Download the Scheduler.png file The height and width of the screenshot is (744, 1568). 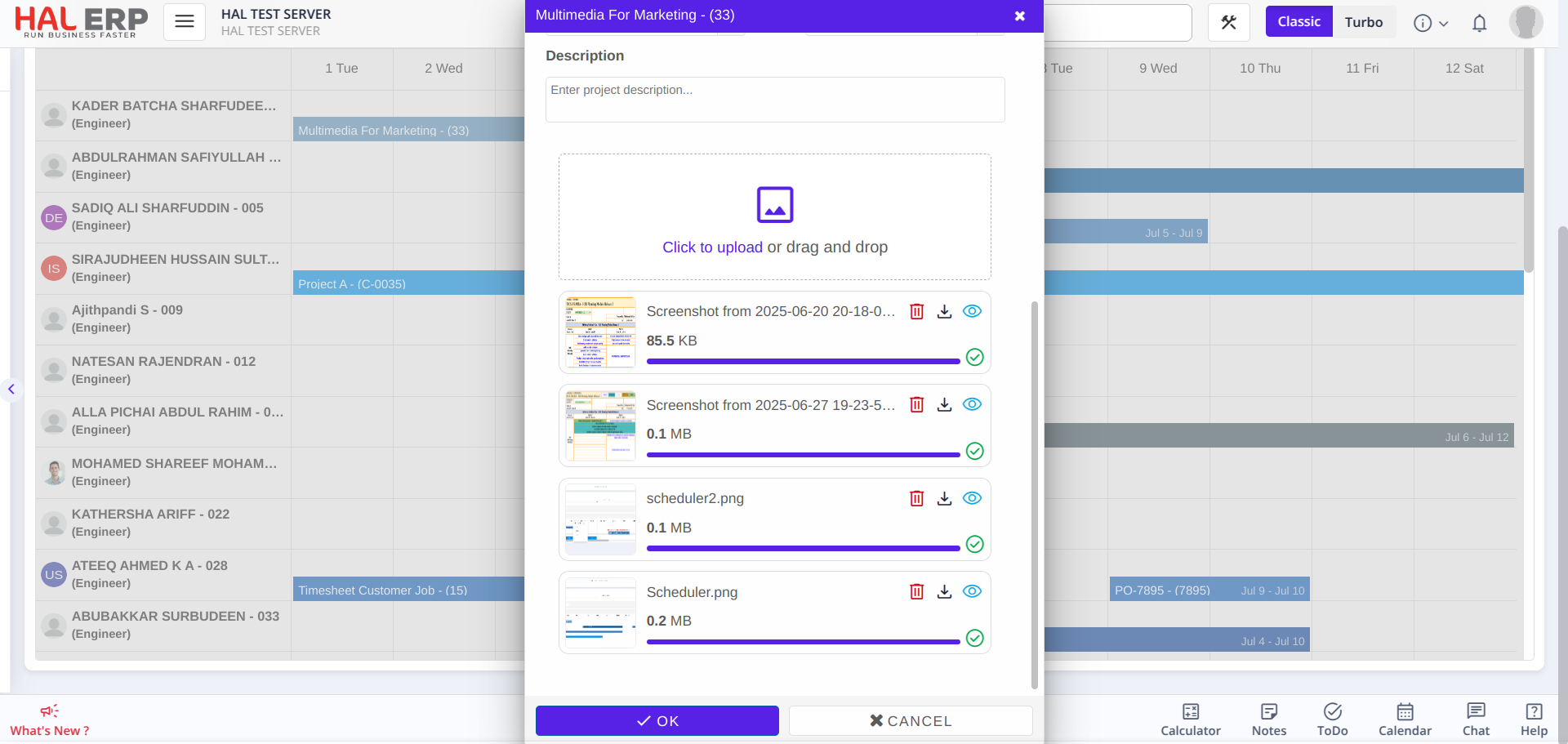(944, 592)
